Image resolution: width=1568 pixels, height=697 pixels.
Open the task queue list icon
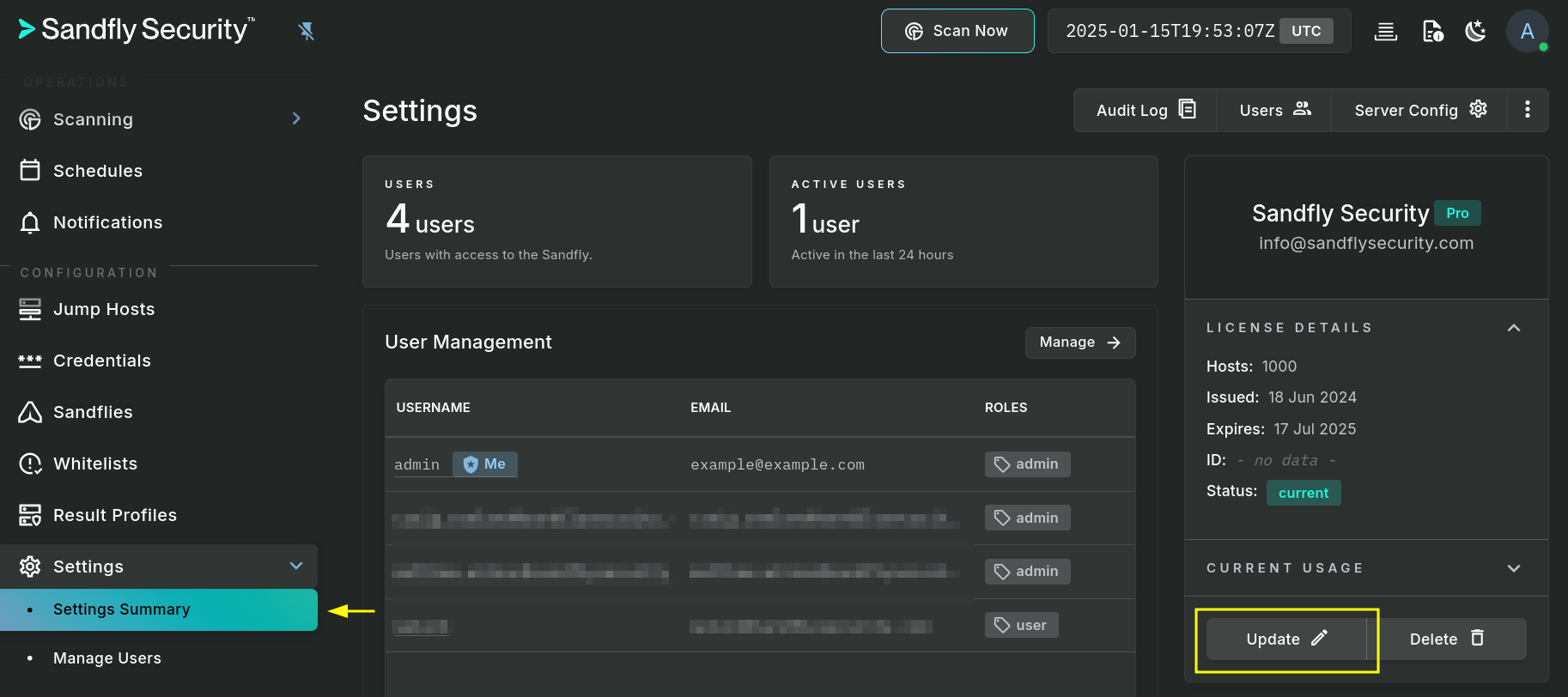pos(1386,32)
